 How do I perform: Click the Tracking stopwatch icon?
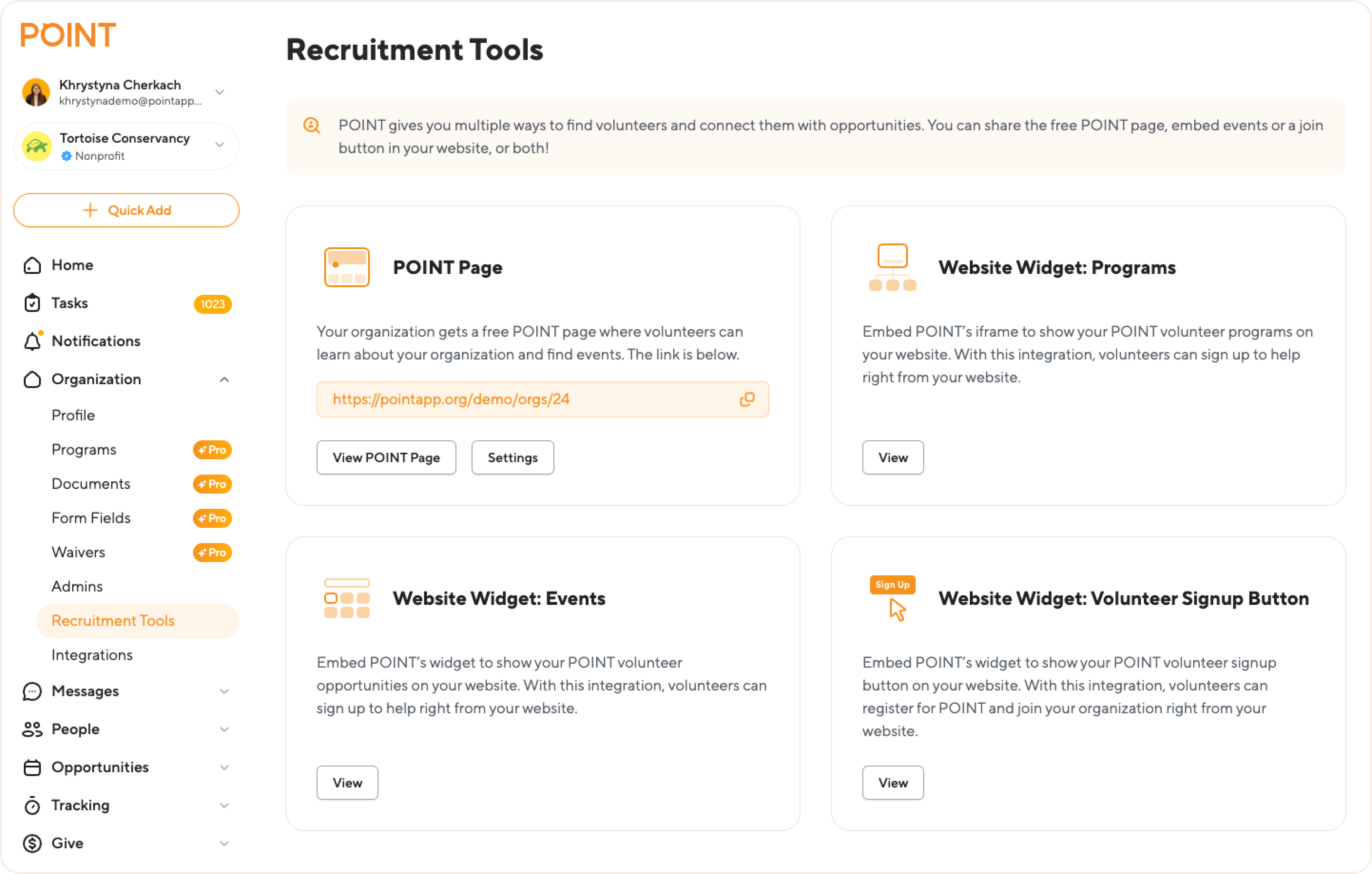32,806
